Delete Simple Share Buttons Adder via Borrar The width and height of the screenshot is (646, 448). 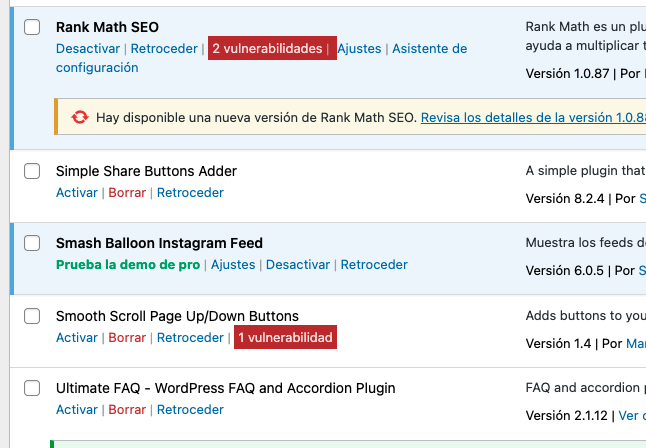tap(127, 192)
